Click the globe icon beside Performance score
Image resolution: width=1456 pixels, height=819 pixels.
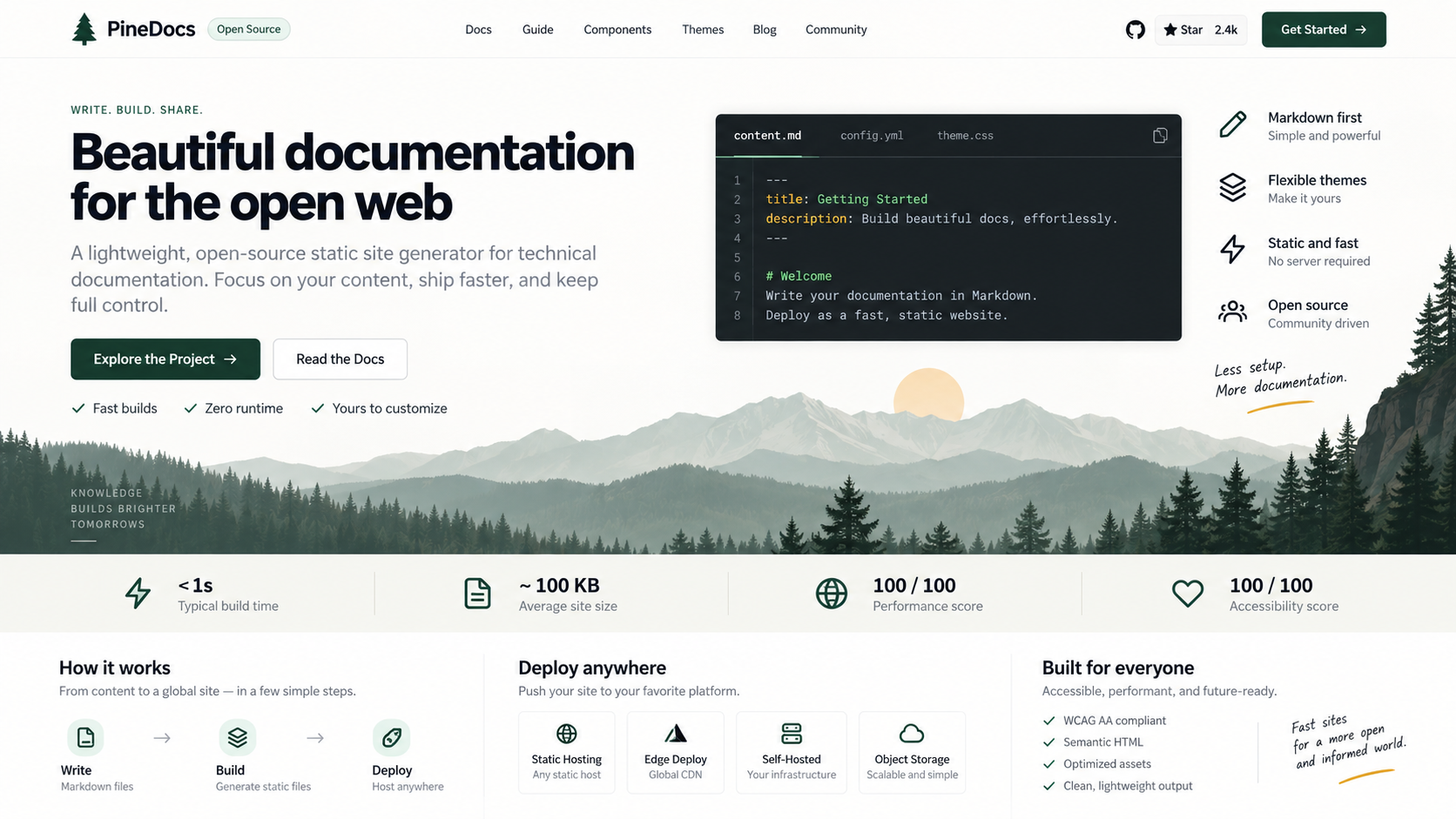(x=832, y=594)
